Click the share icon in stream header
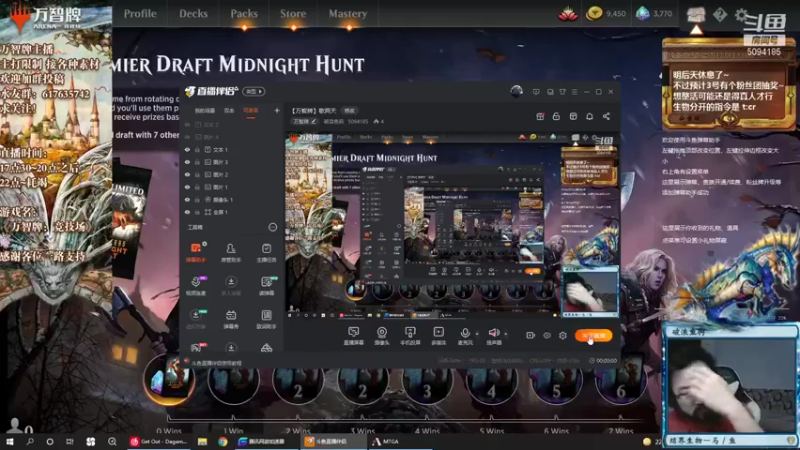This screenshot has height=450, width=800. coord(606,116)
